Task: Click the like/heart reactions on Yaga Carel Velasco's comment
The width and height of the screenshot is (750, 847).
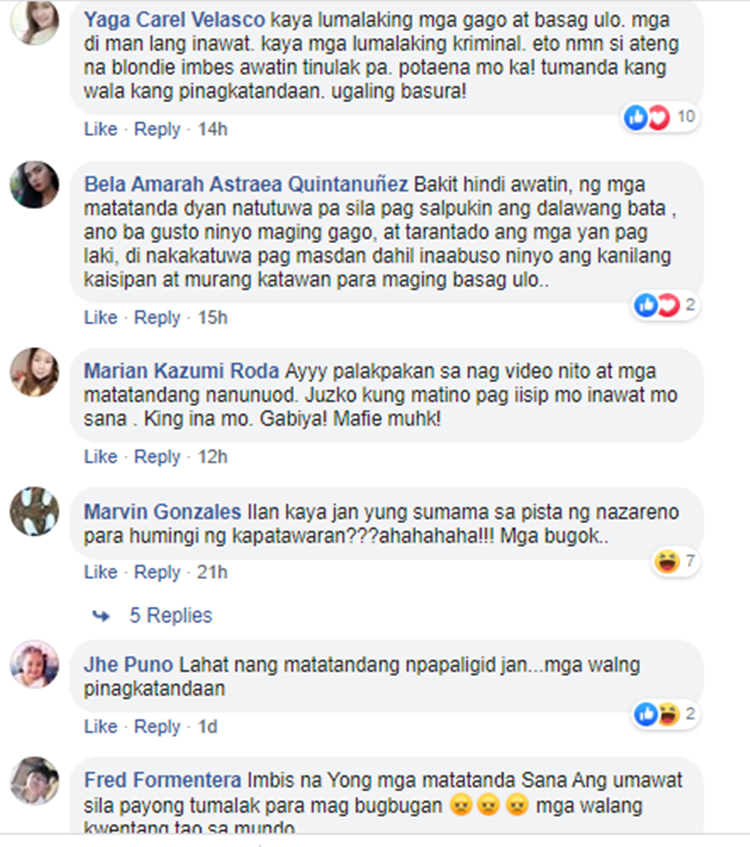Action: [661, 117]
